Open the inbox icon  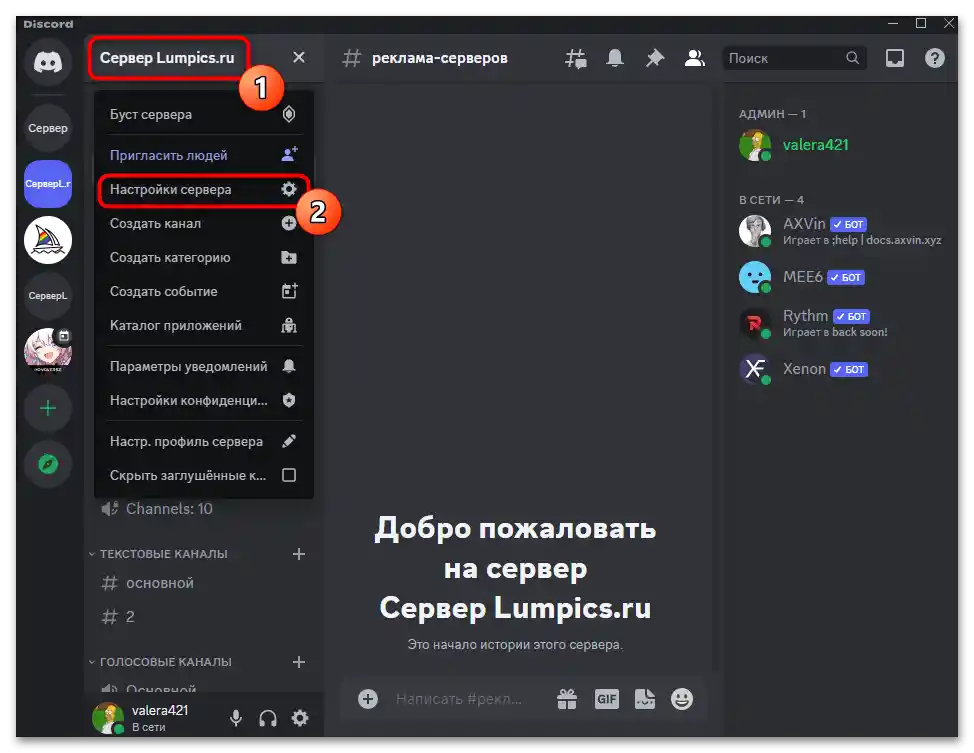(x=893, y=57)
